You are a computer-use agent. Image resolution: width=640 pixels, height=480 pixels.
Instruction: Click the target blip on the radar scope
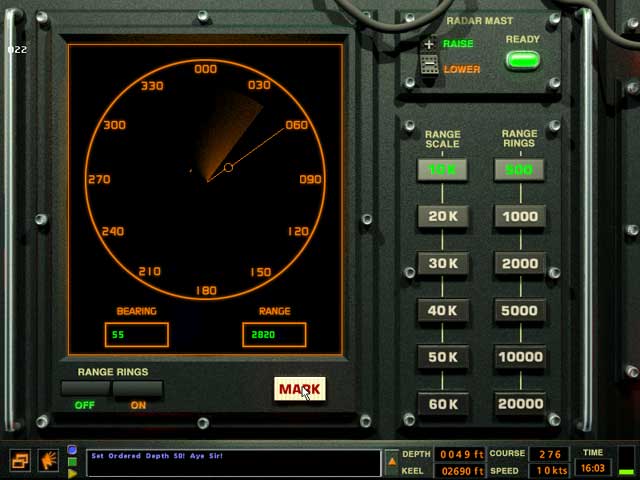[228, 167]
